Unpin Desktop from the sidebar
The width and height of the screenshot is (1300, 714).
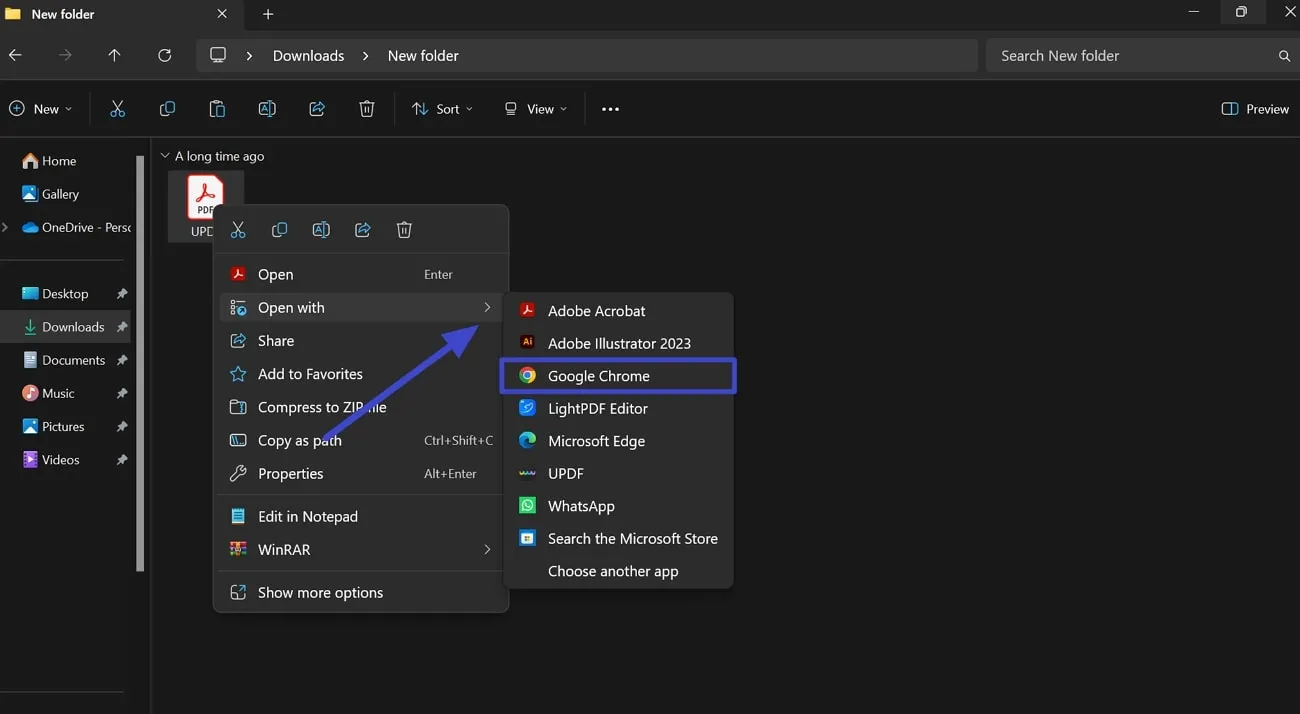(x=121, y=293)
